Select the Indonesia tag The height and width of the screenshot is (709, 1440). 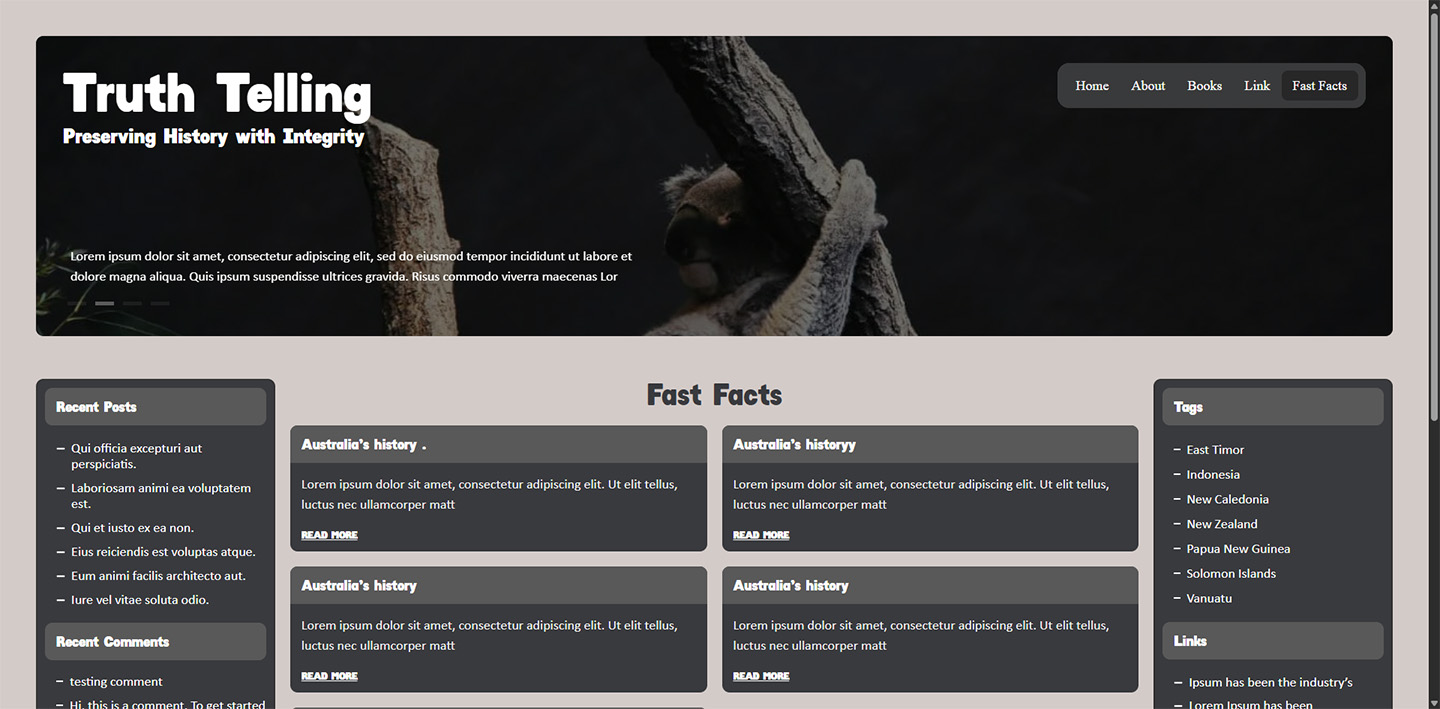pos(1213,475)
